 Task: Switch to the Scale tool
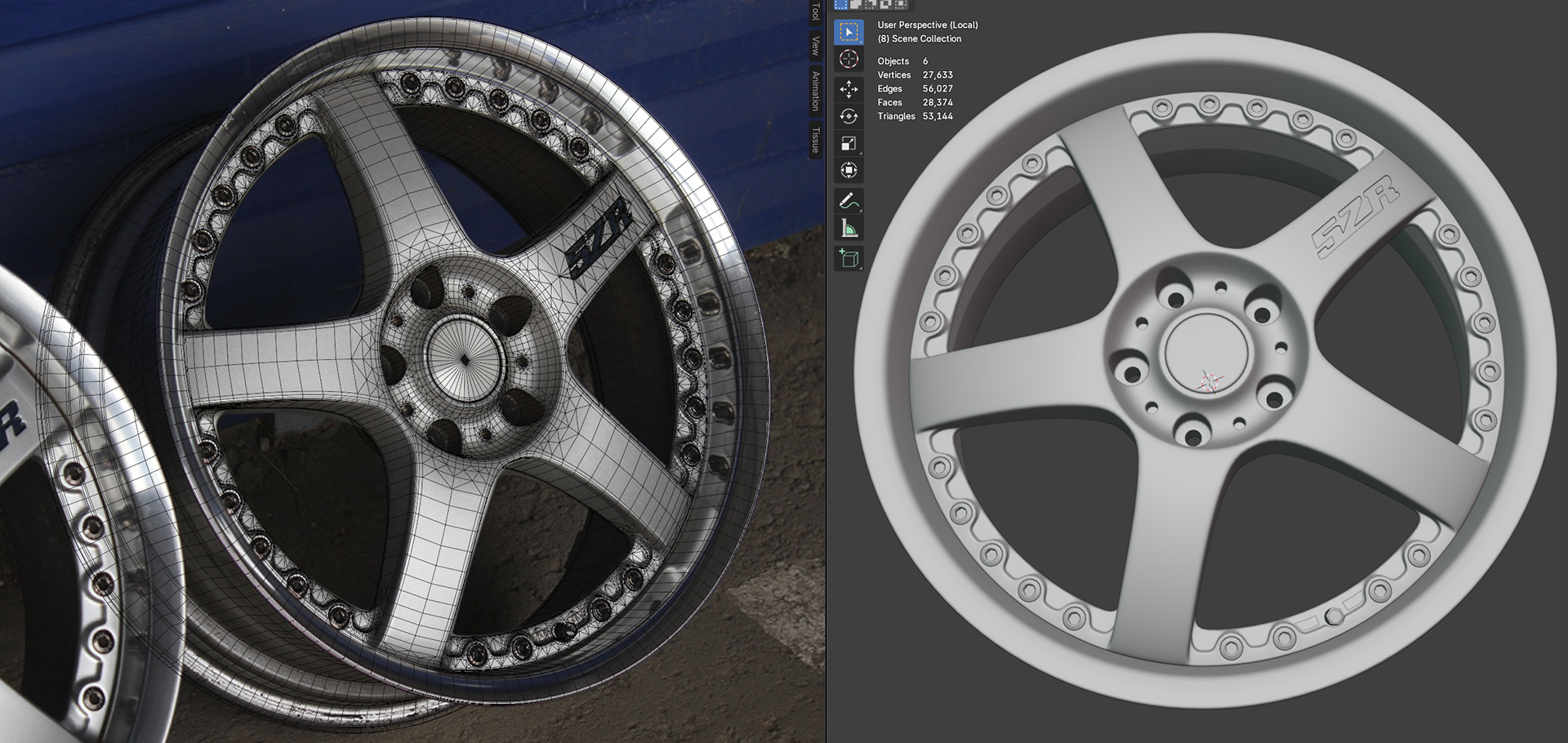coord(849,143)
